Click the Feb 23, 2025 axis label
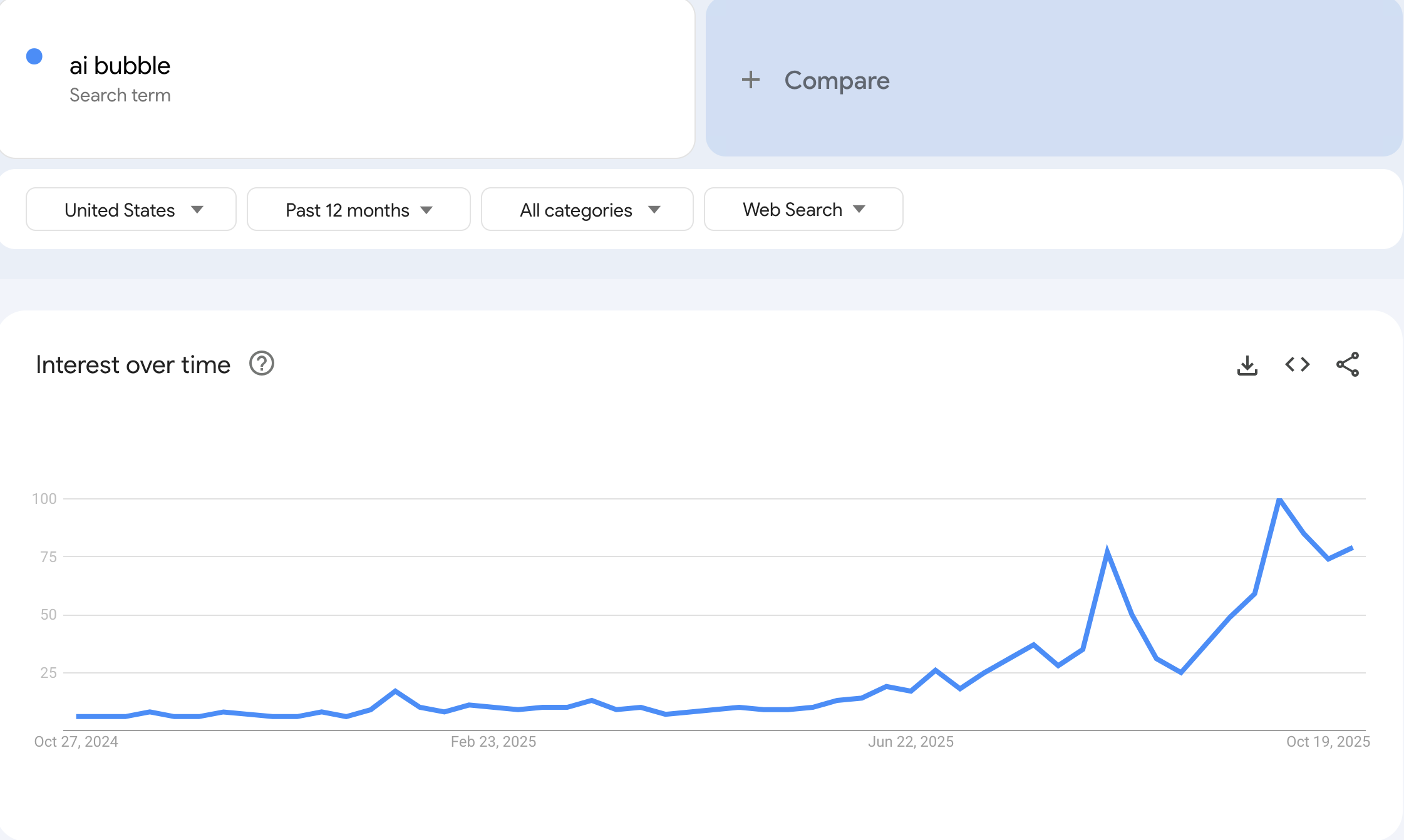 493,742
